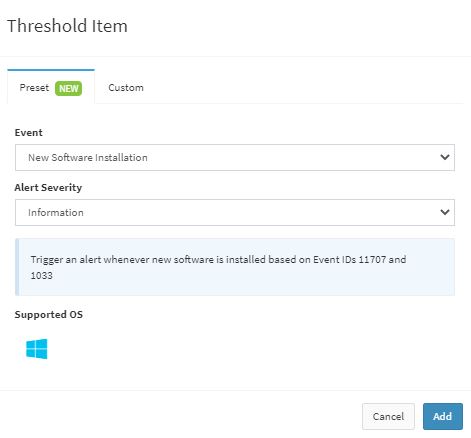Screen dimensions: 471x438
Task: Click the blue info box describing the alert trigger
Action: pos(235,267)
